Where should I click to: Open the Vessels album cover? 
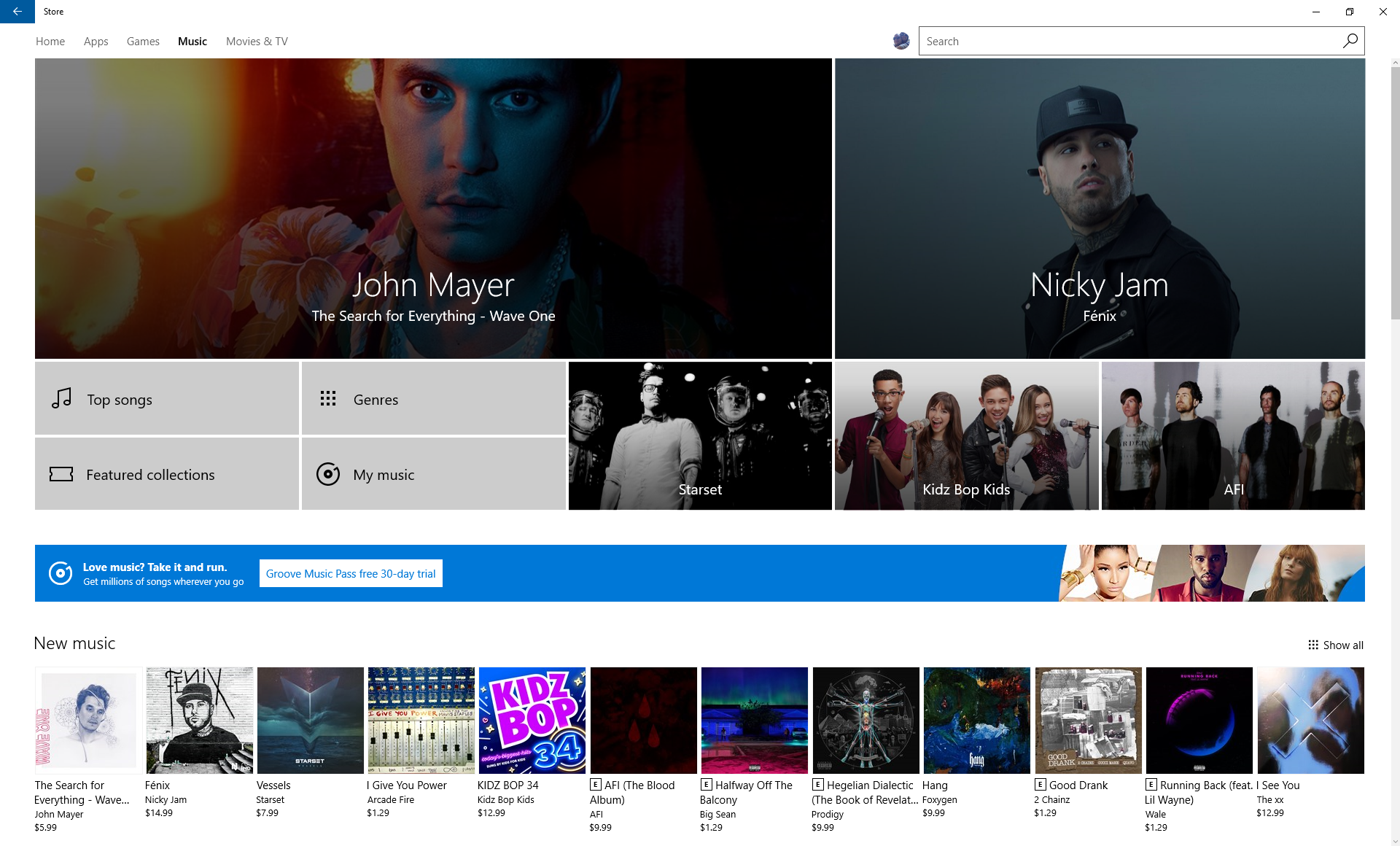coord(311,721)
